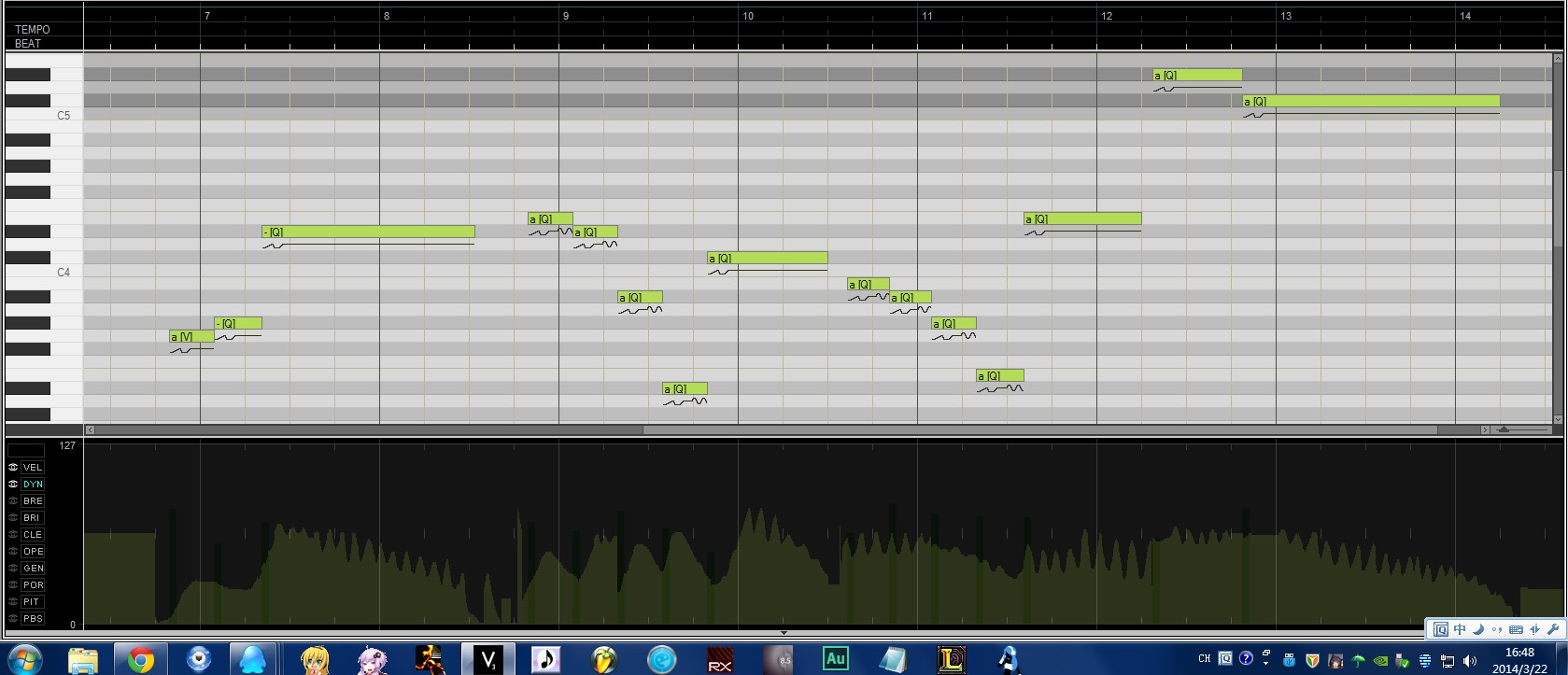Select the POR control parameter

pyautogui.click(x=33, y=584)
